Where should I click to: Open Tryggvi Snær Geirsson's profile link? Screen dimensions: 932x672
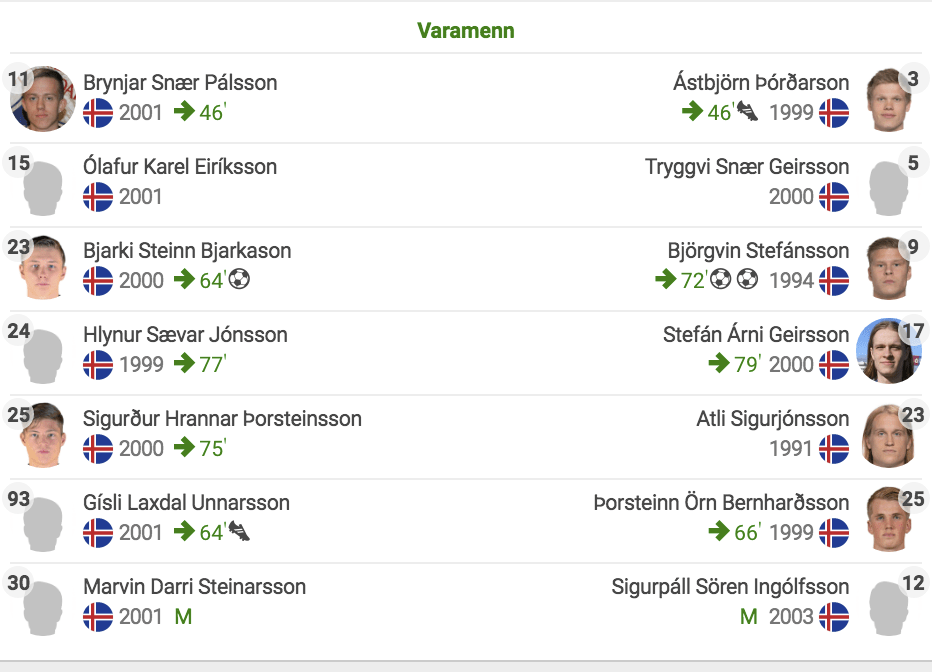(747, 167)
